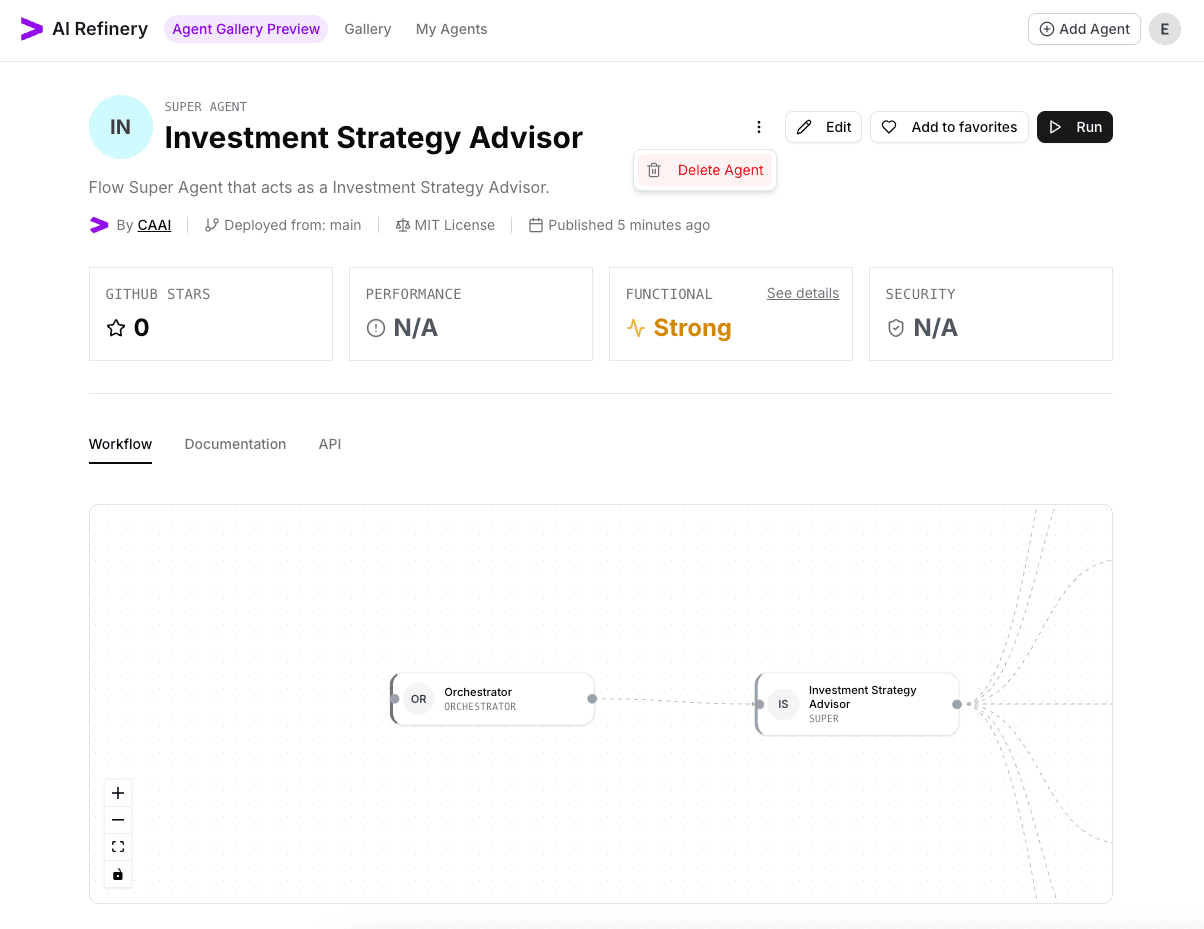1204x929 pixels.
Task: Click the trash icon beside Delete Agent
Action: [x=655, y=170]
